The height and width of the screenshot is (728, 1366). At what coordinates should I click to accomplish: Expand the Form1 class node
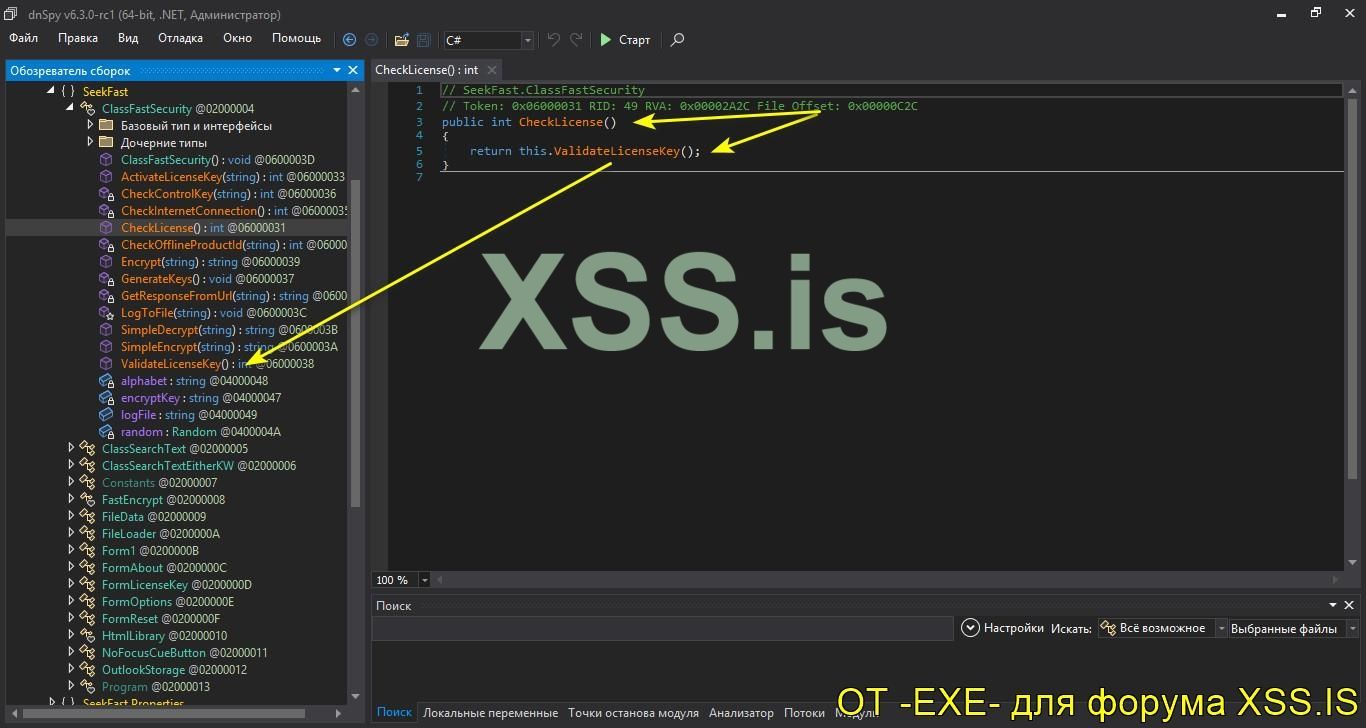pyautogui.click(x=70, y=551)
